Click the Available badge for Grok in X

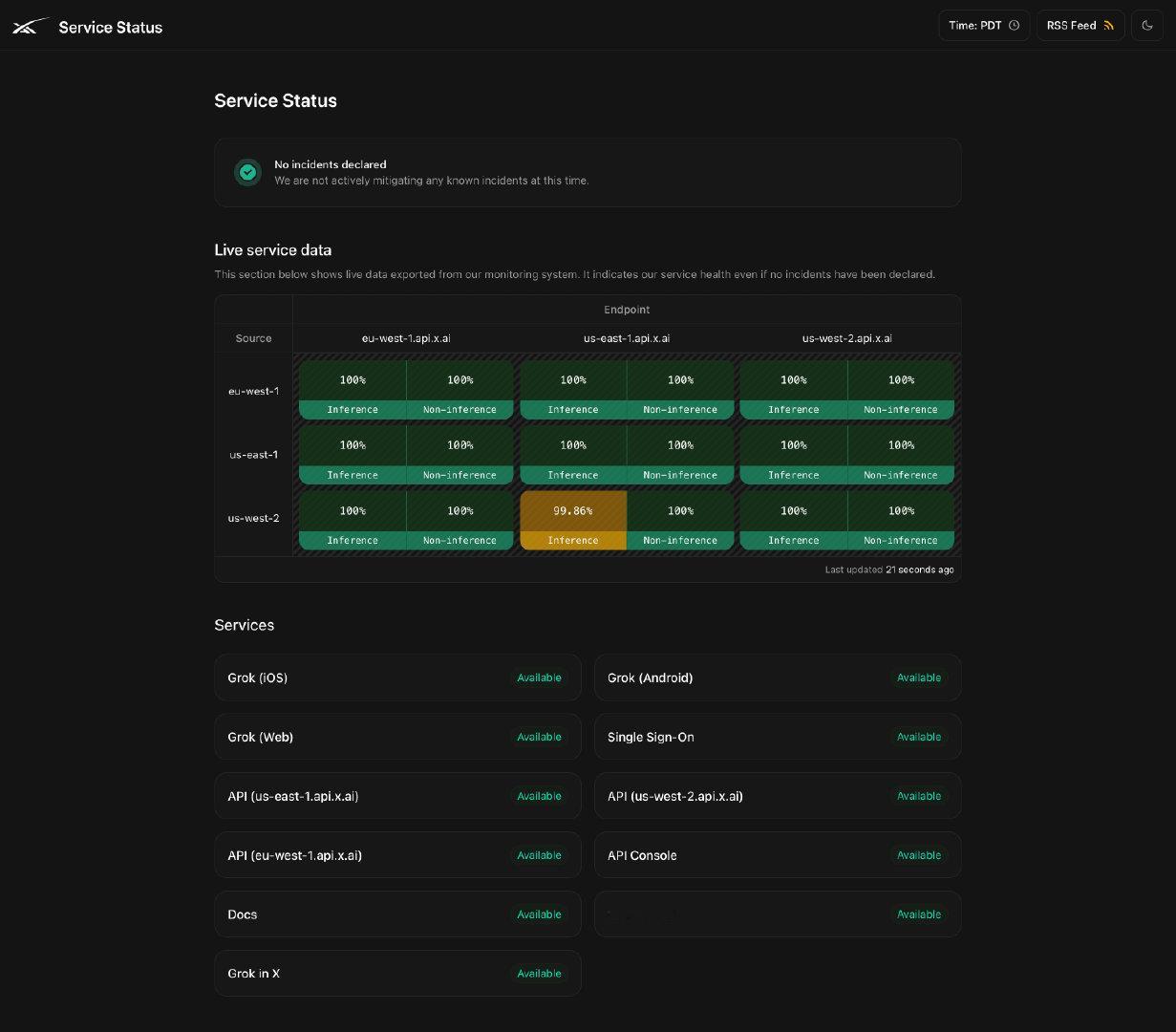pyautogui.click(x=539, y=974)
